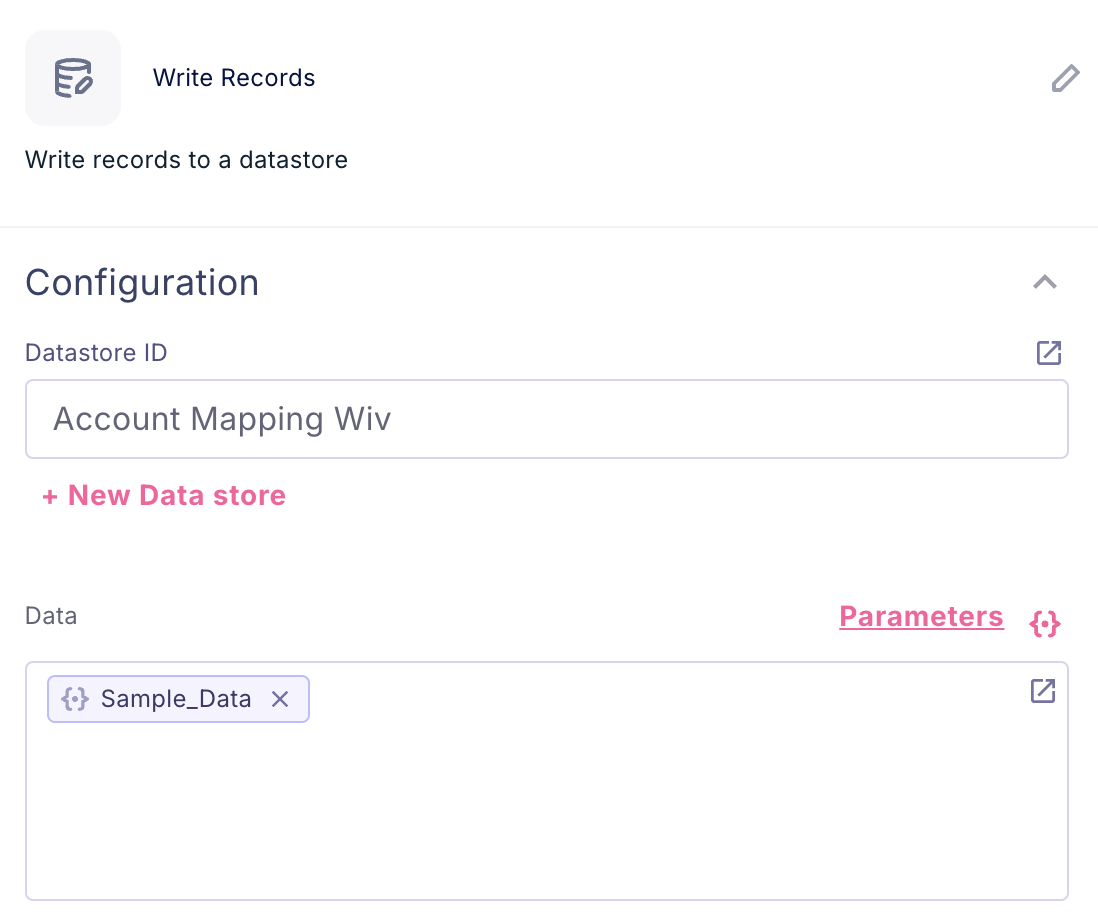The image size is (1098, 922).
Task: Click the Data field label
Action: pos(51,616)
